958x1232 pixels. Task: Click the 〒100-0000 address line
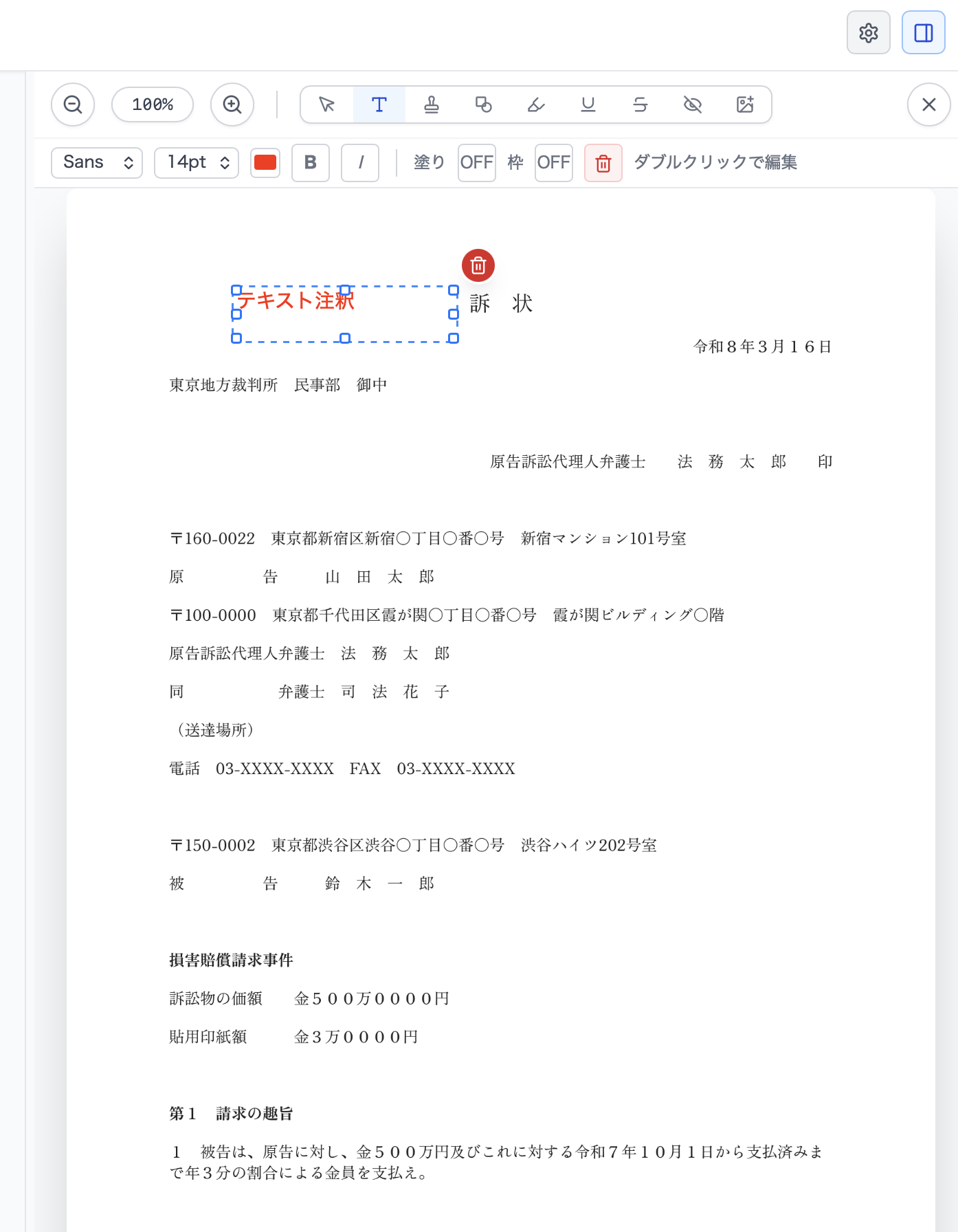tap(447, 615)
